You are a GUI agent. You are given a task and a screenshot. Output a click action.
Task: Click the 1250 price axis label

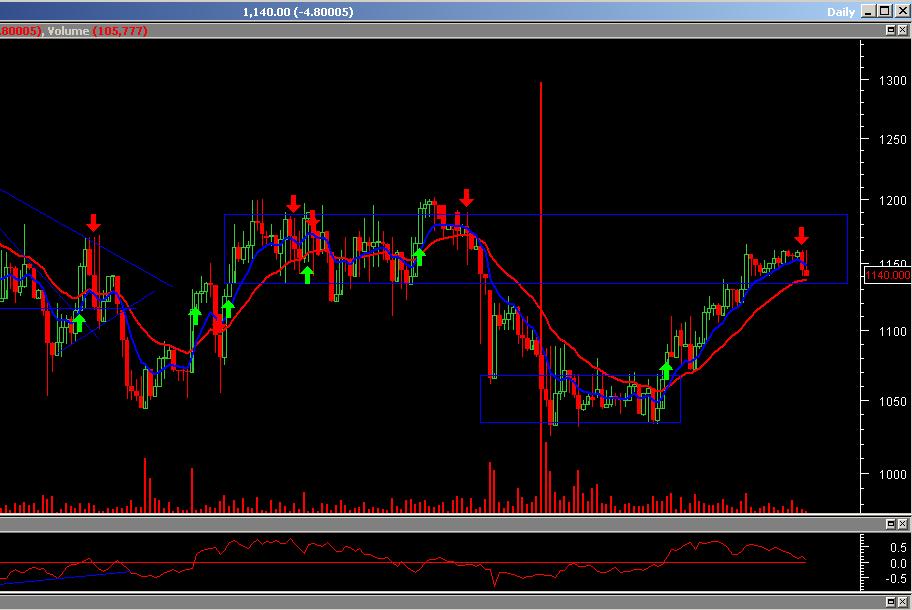(x=892, y=140)
